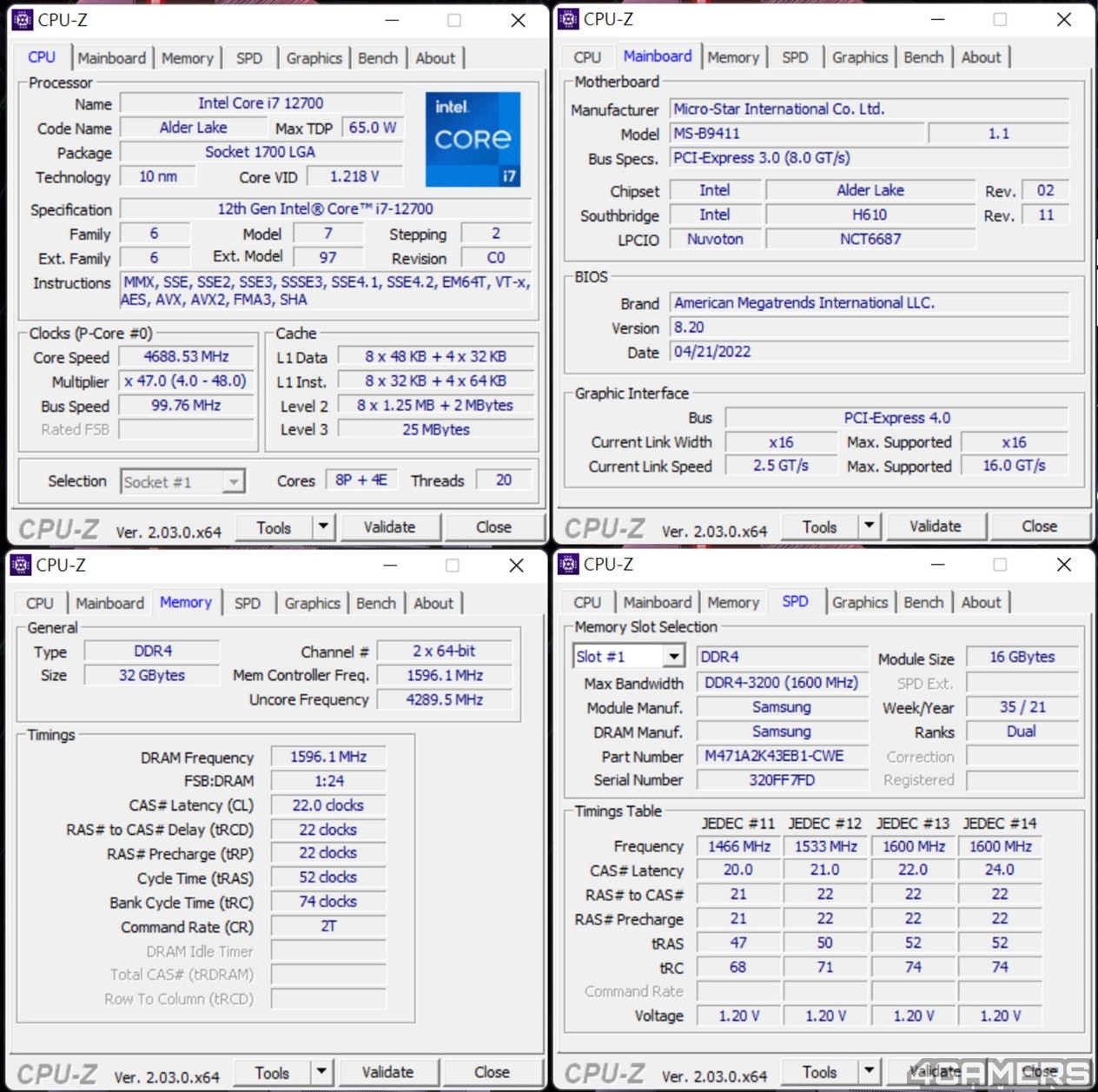
Task: Click Validate in the CPU window
Action: [x=389, y=527]
